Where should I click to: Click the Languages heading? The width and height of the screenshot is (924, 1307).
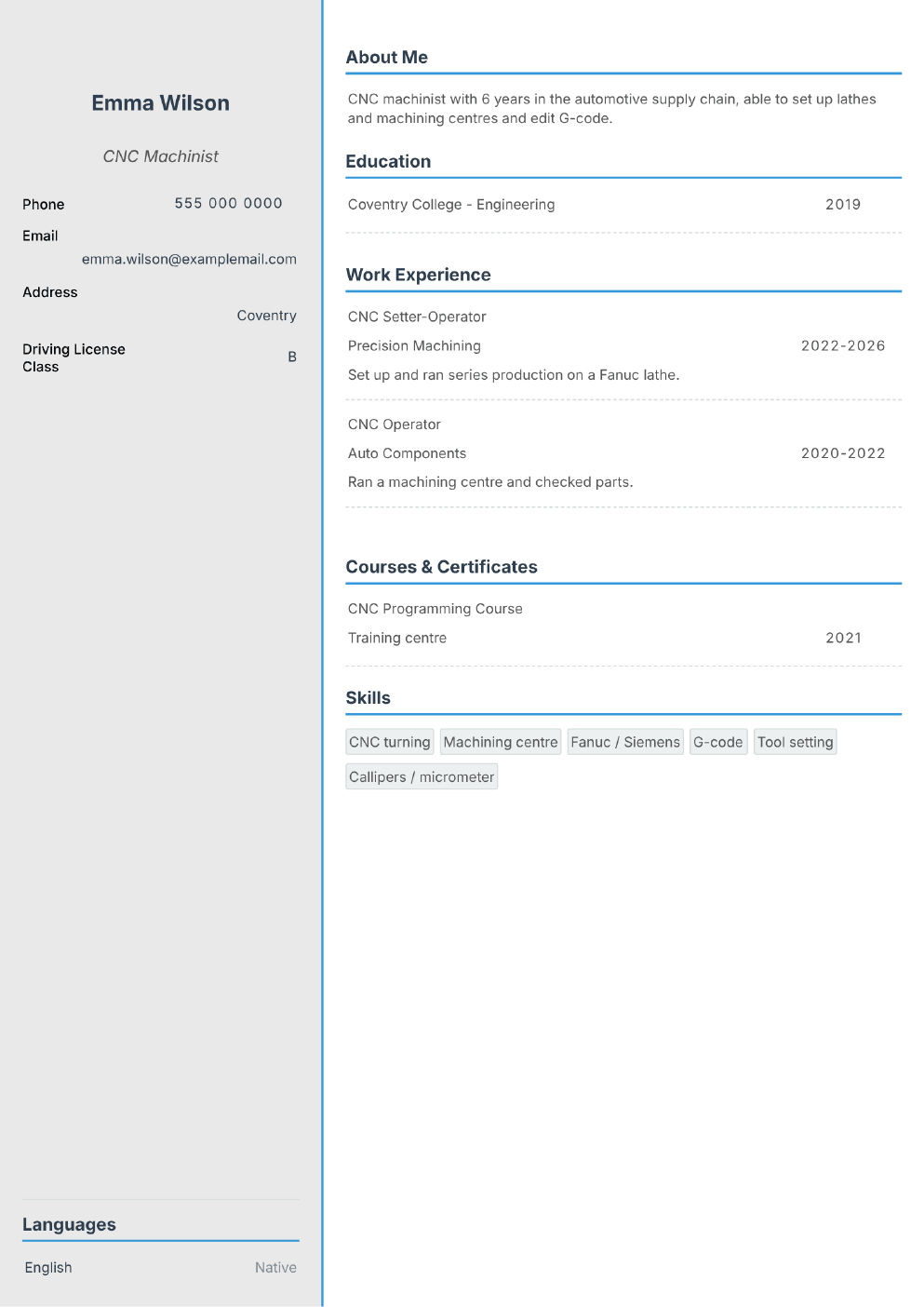click(69, 1225)
